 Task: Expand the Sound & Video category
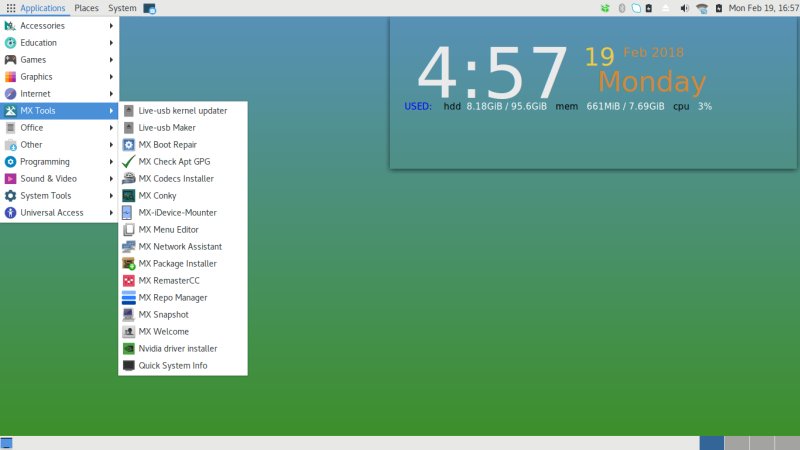point(48,179)
